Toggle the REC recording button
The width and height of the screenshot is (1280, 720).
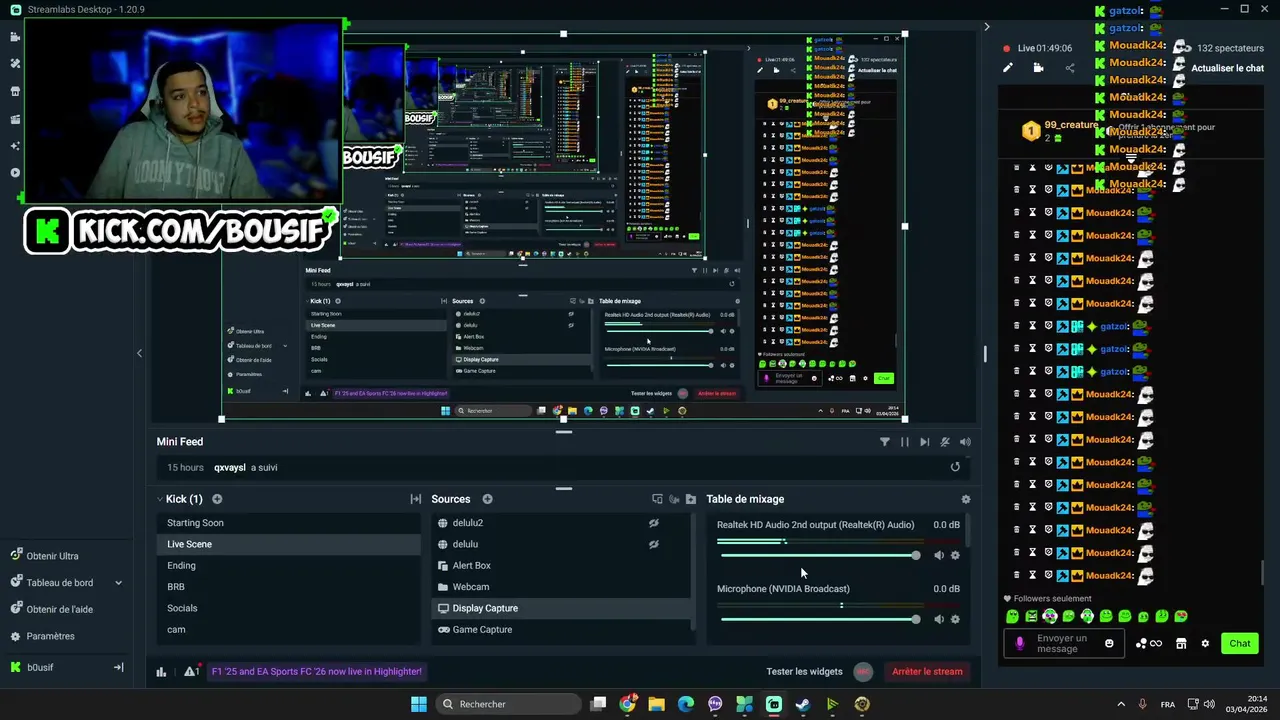tap(864, 672)
